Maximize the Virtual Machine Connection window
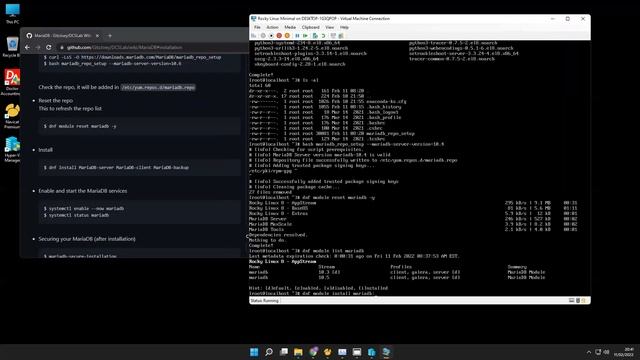 tap(567, 19)
